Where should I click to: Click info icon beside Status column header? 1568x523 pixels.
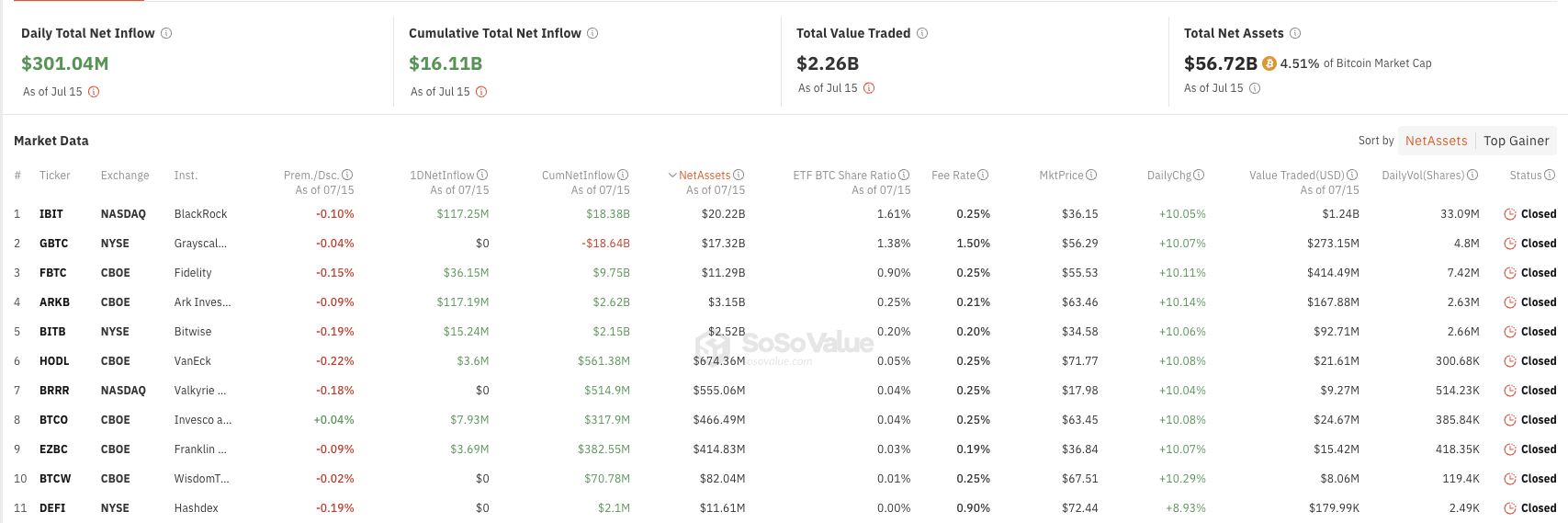1550,175
